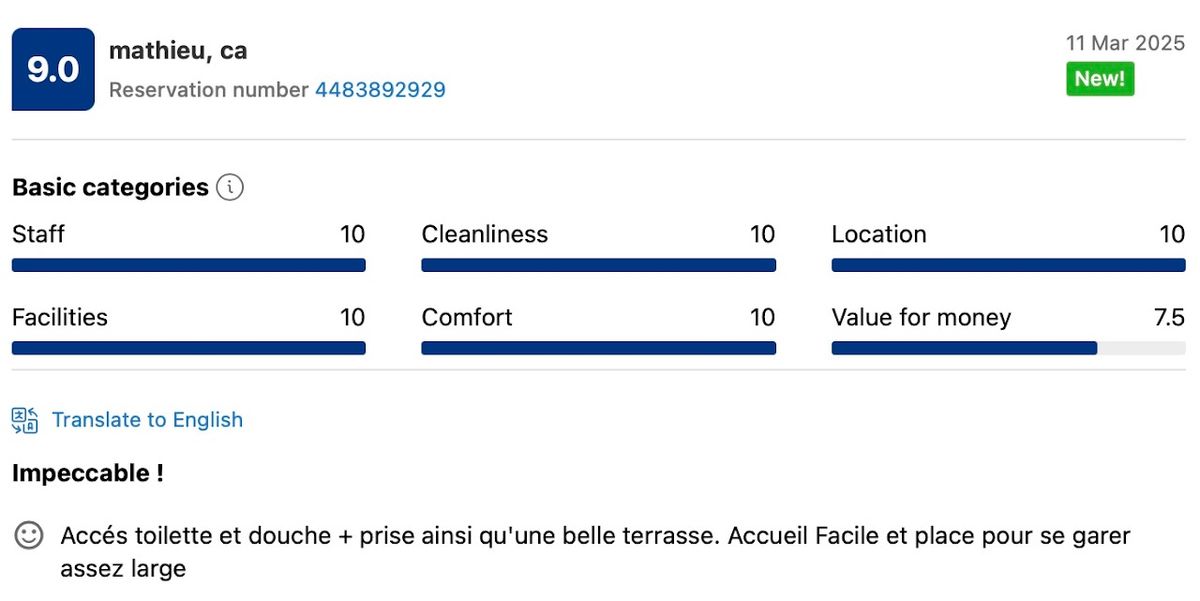This screenshot has height=601, width=1200.
Task: Click the Basic categories heading
Action: click(x=110, y=187)
